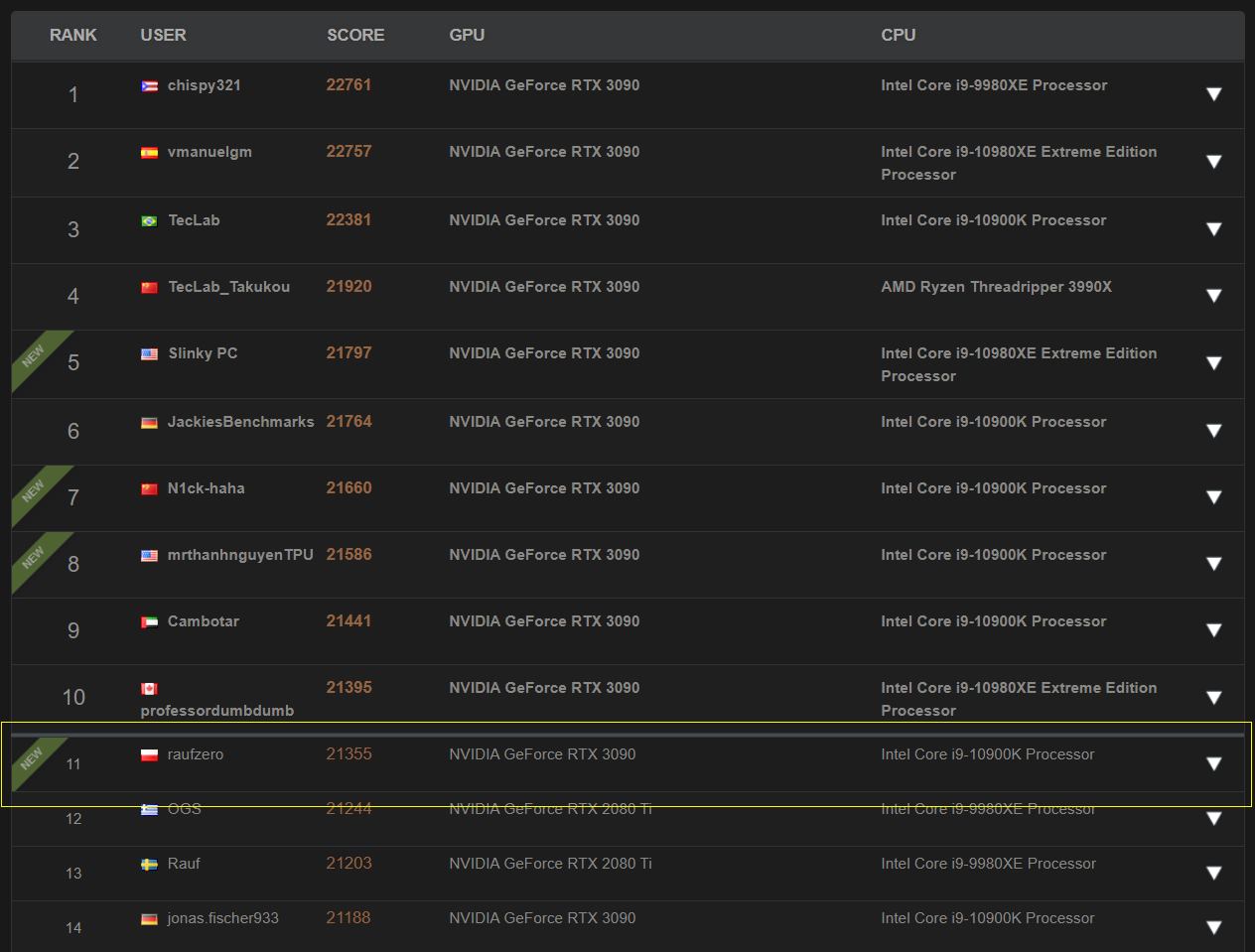Viewport: 1255px width, 952px height.
Task: Click raufzero's score 21355
Action: (349, 754)
